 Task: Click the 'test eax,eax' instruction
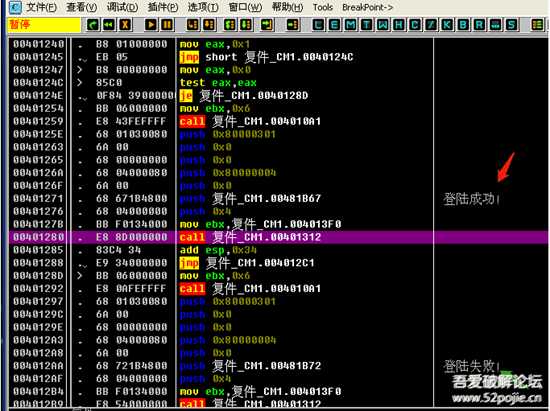218,83
